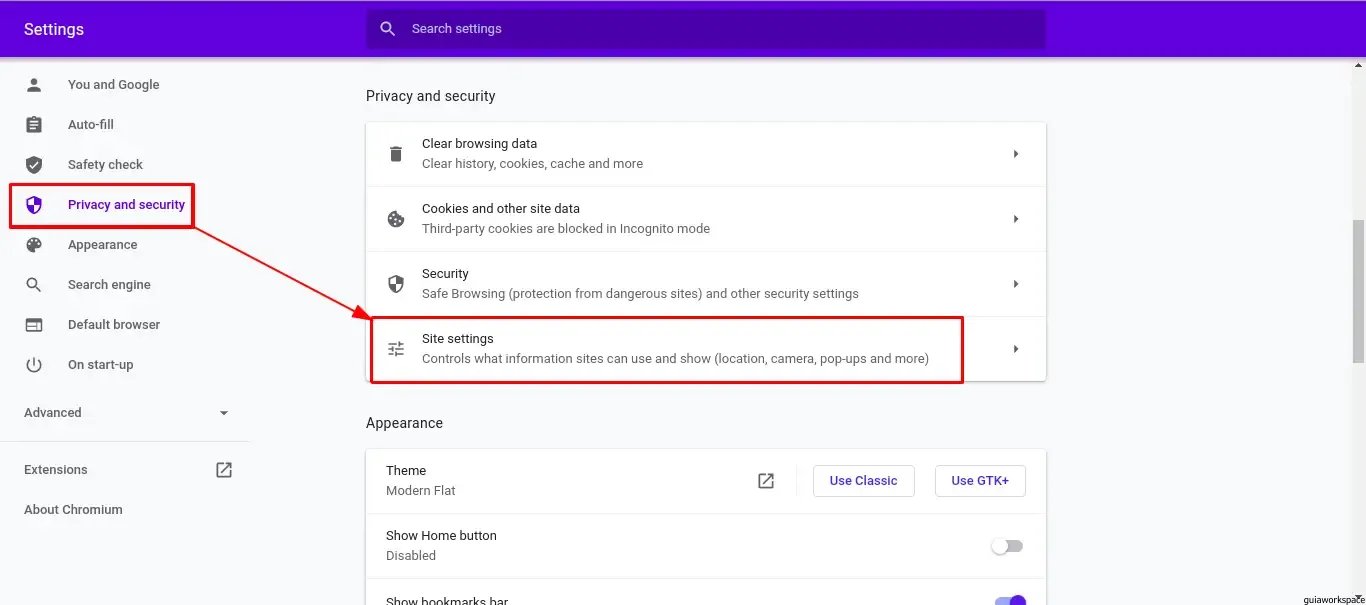The image size is (1366, 605).
Task: Click the shield icon beside Security row
Action: 396,284
